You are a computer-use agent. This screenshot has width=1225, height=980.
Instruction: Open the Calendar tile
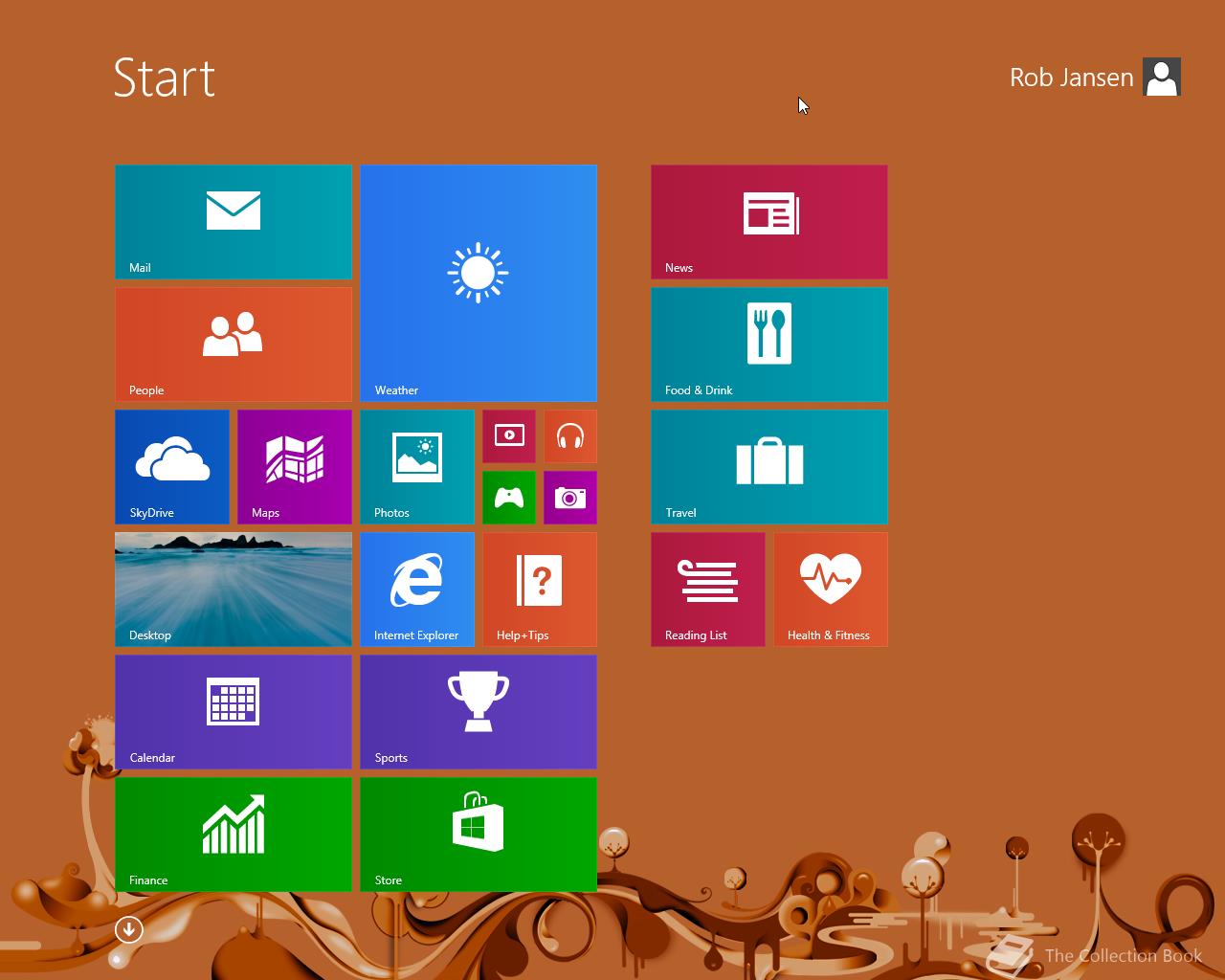234,712
